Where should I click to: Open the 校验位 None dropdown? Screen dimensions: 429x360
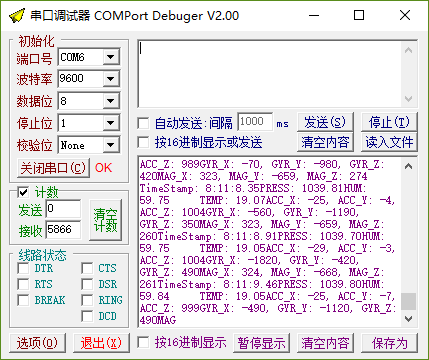pos(111,145)
